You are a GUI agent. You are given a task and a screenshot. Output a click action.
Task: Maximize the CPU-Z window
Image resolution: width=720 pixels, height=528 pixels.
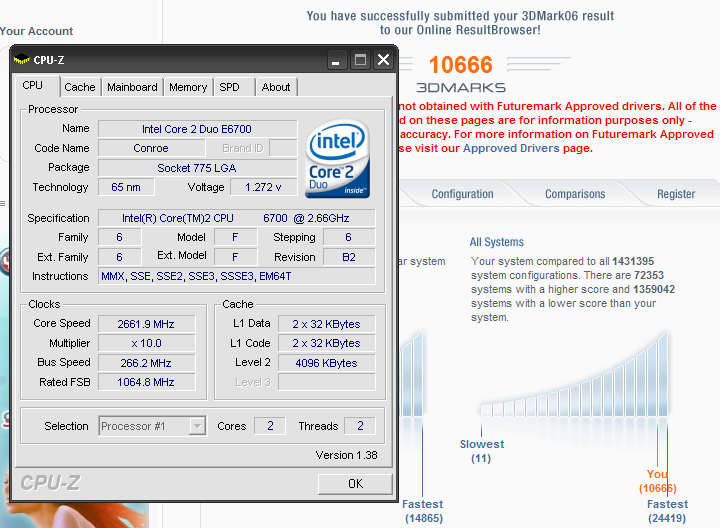point(360,60)
